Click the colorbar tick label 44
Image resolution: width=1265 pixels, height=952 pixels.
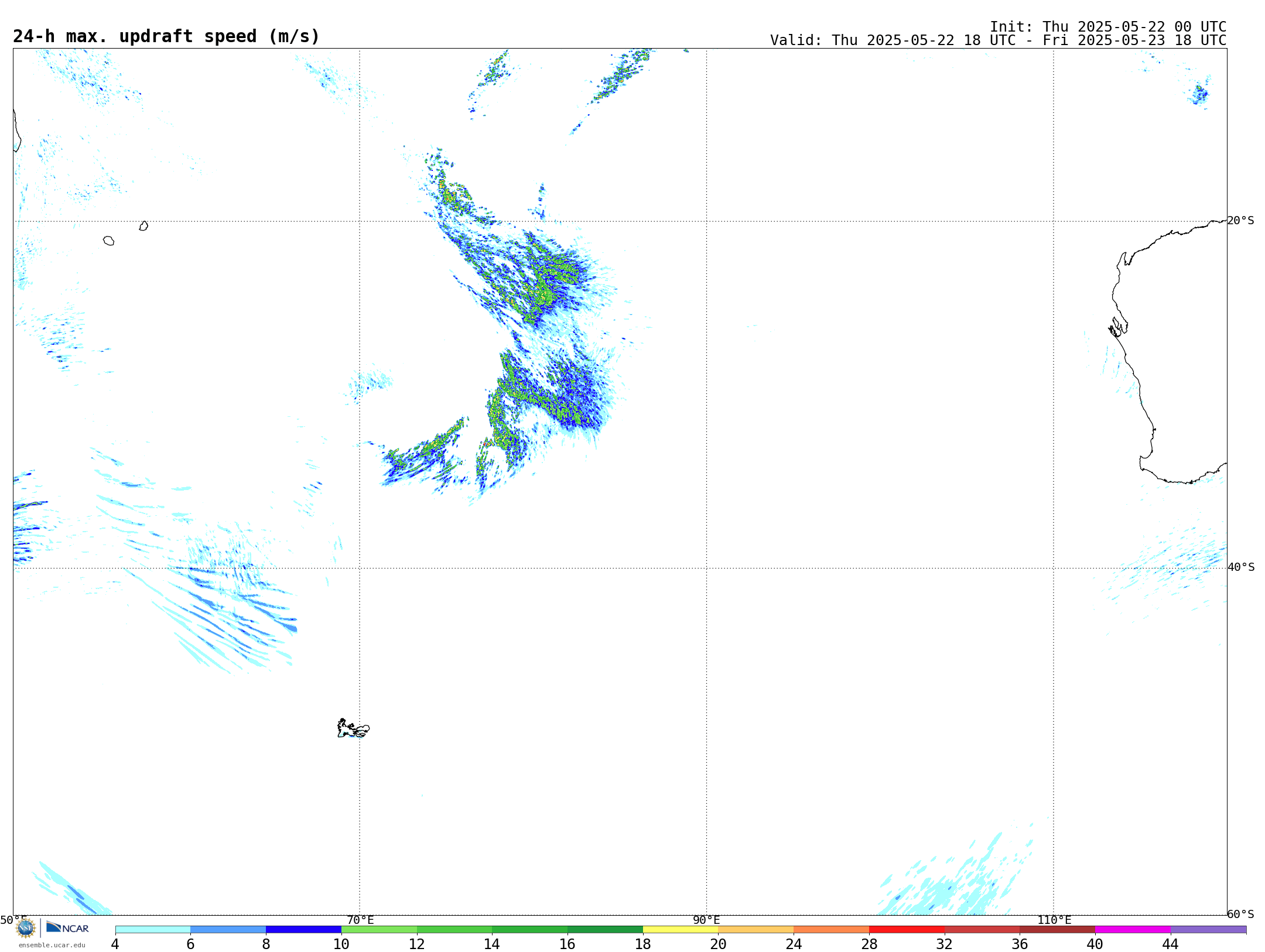1170,944
